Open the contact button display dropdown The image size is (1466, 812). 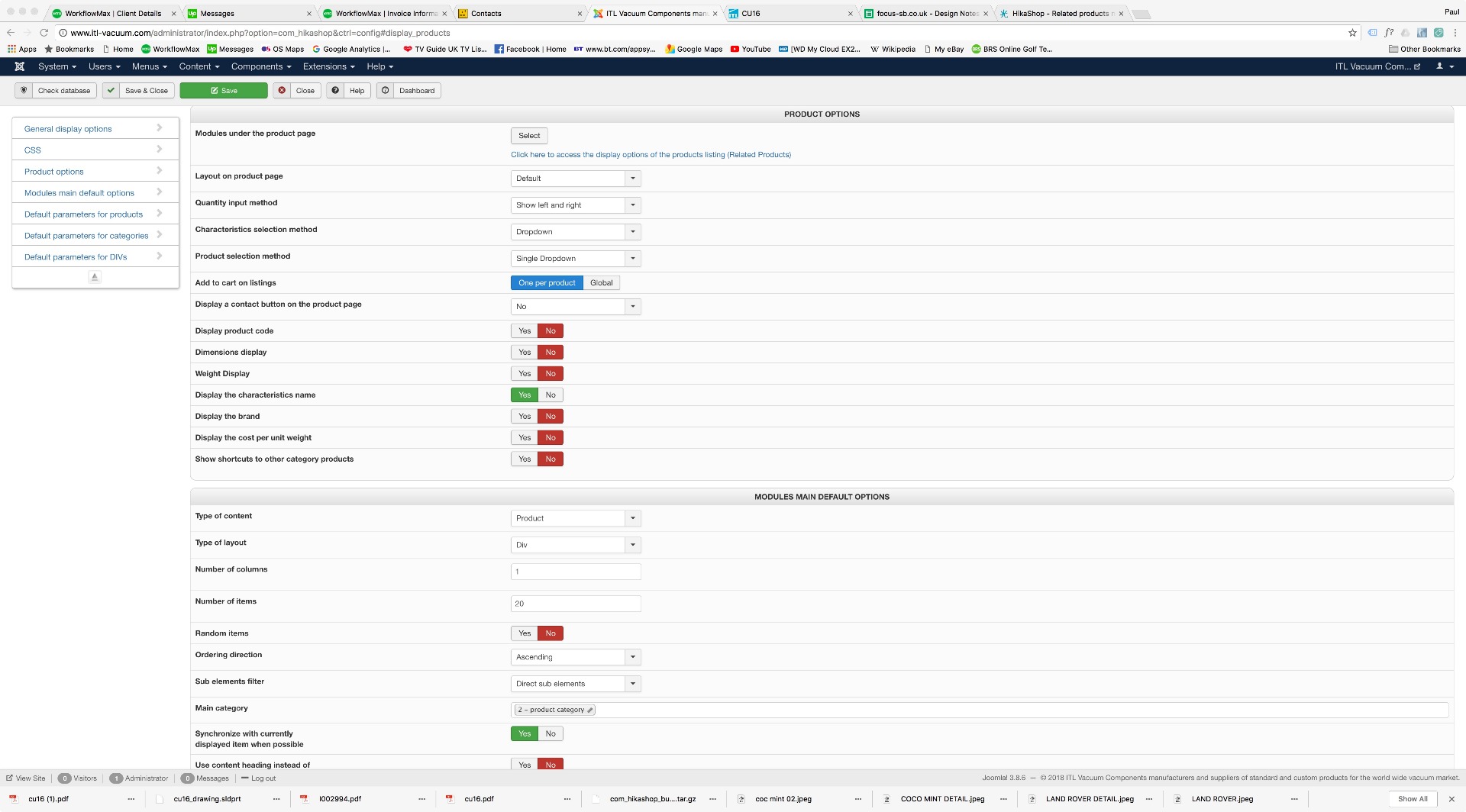(x=576, y=307)
